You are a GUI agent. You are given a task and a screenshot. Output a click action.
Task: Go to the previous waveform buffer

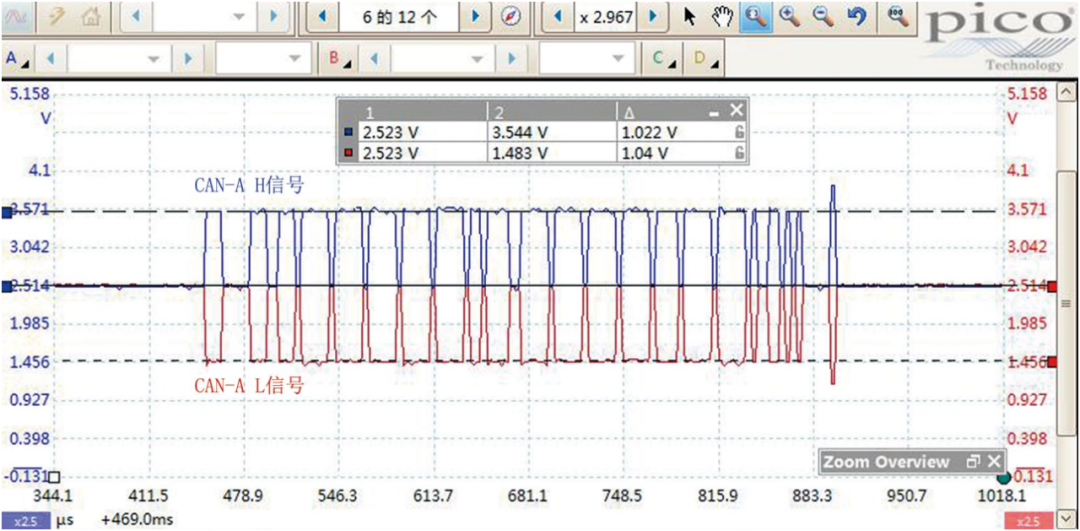pyautogui.click(x=322, y=17)
